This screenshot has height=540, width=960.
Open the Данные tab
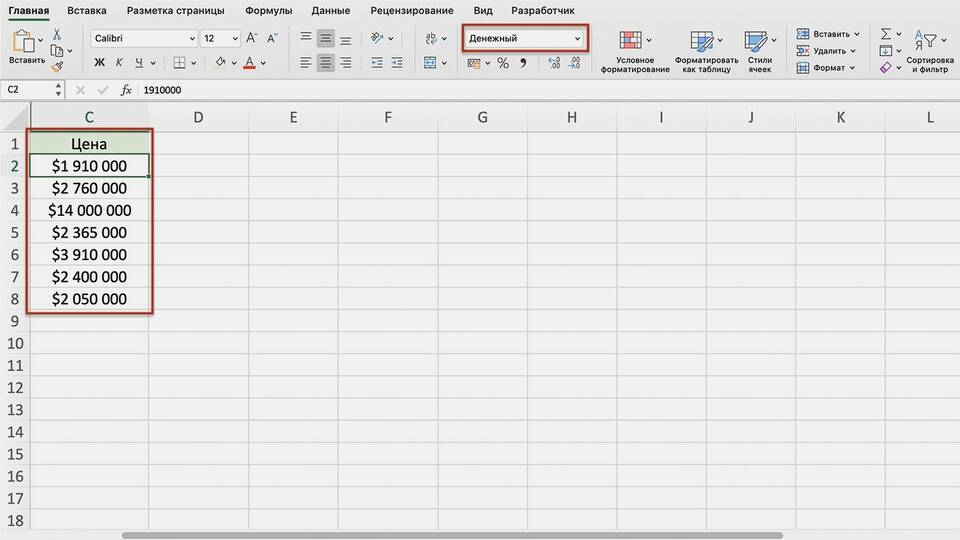[331, 10]
